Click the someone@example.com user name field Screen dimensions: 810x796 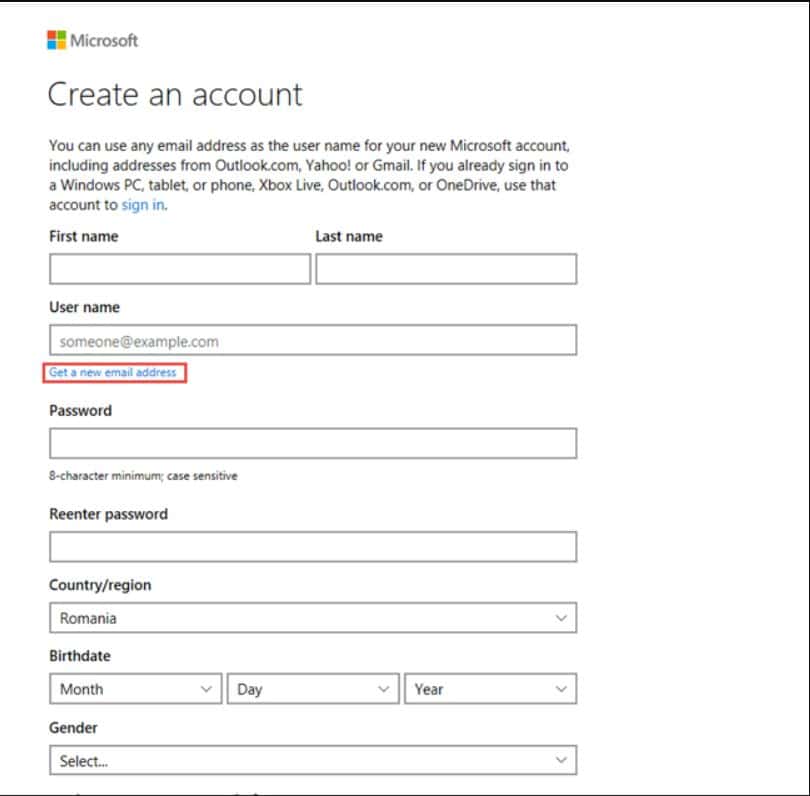point(313,340)
